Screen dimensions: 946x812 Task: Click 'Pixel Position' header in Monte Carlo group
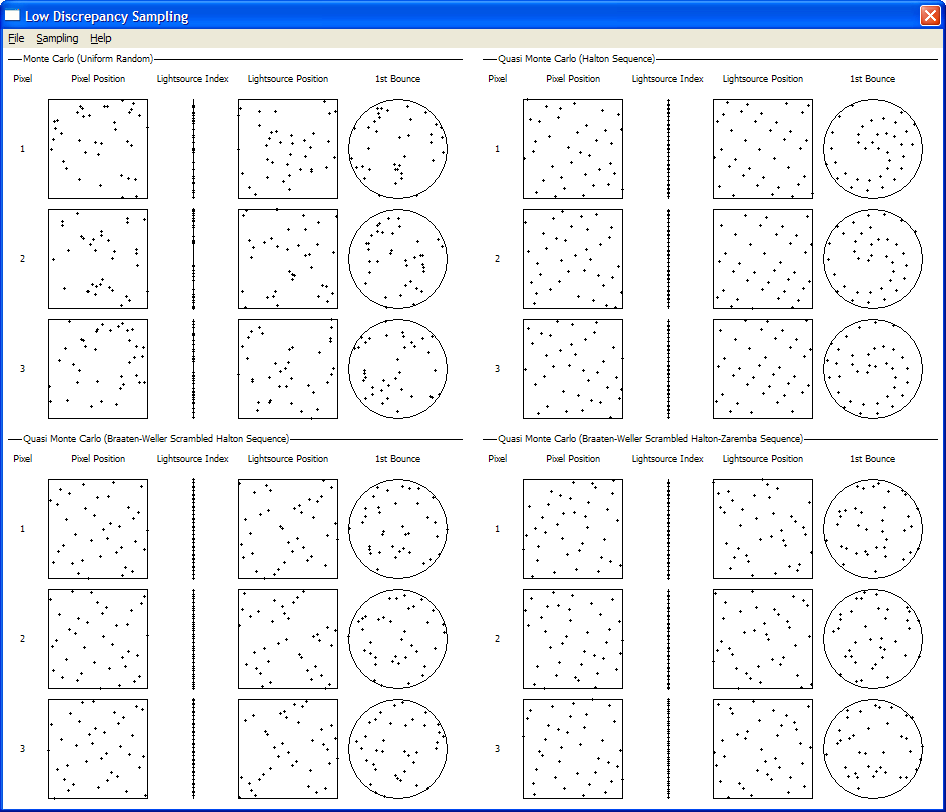[x=98, y=78]
